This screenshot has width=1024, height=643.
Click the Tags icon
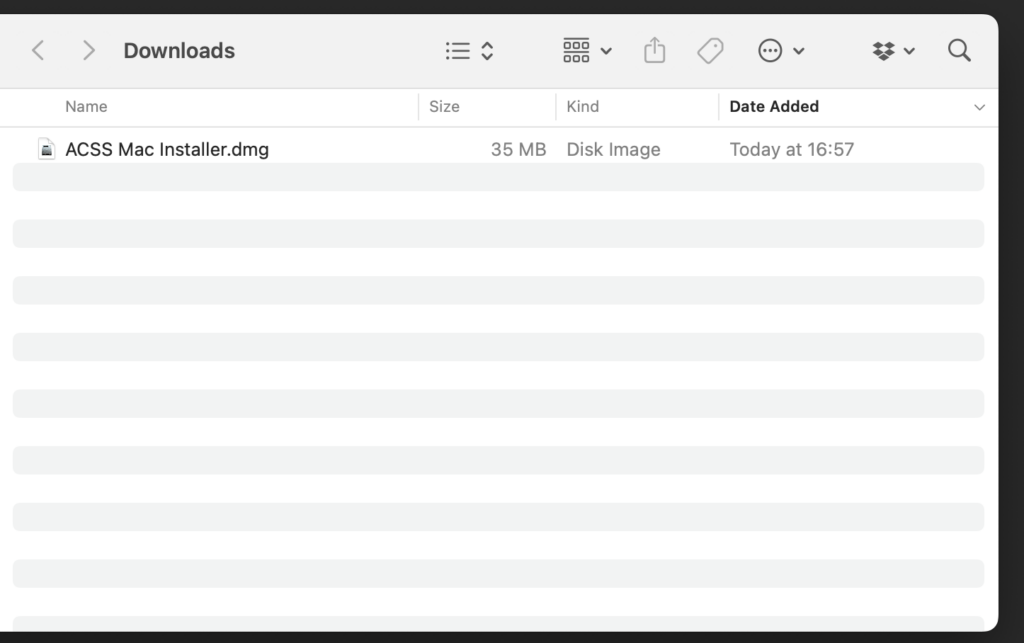pyautogui.click(x=710, y=50)
